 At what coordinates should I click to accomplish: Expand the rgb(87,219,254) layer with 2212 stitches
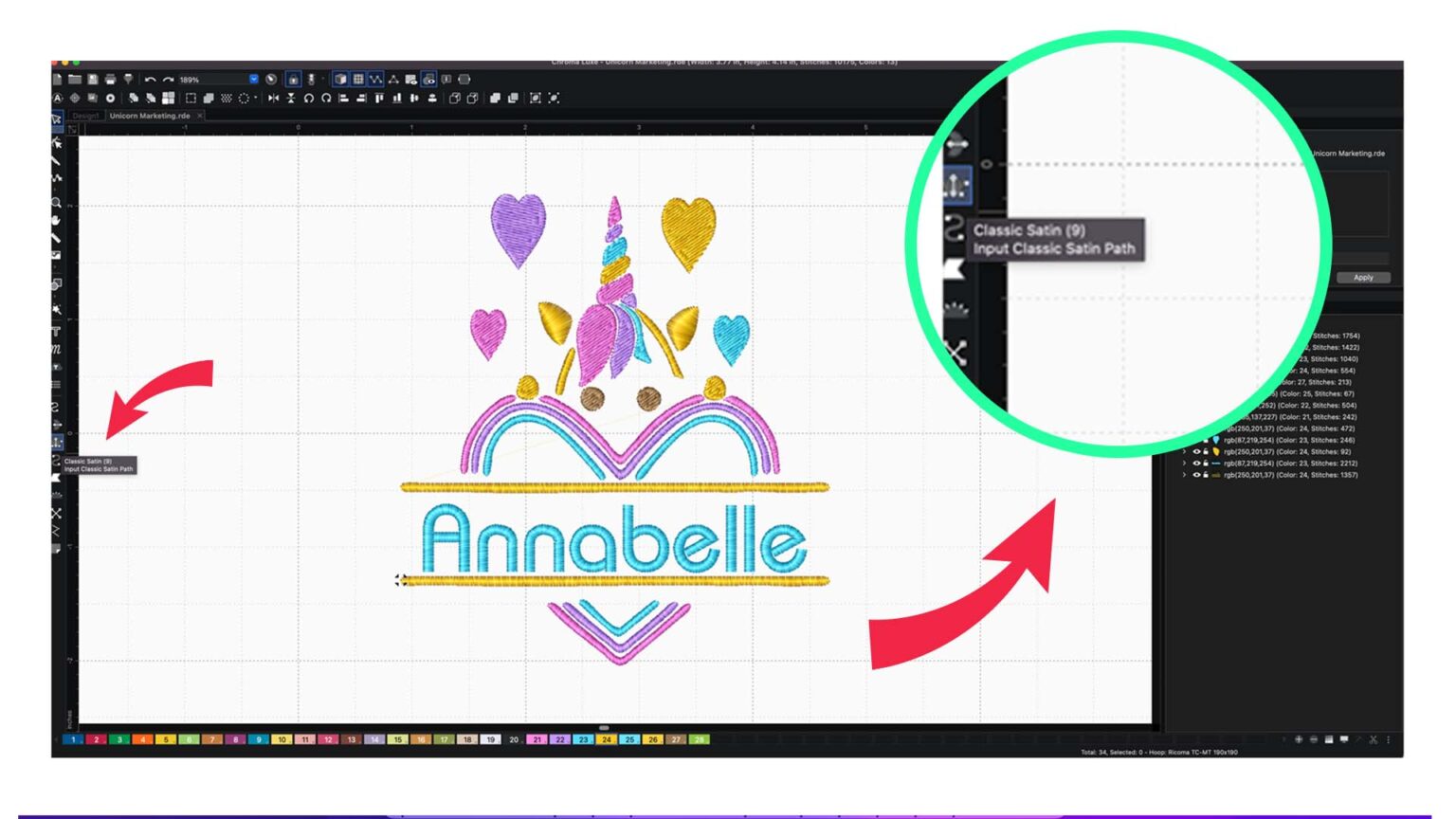tap(1184, 464)
